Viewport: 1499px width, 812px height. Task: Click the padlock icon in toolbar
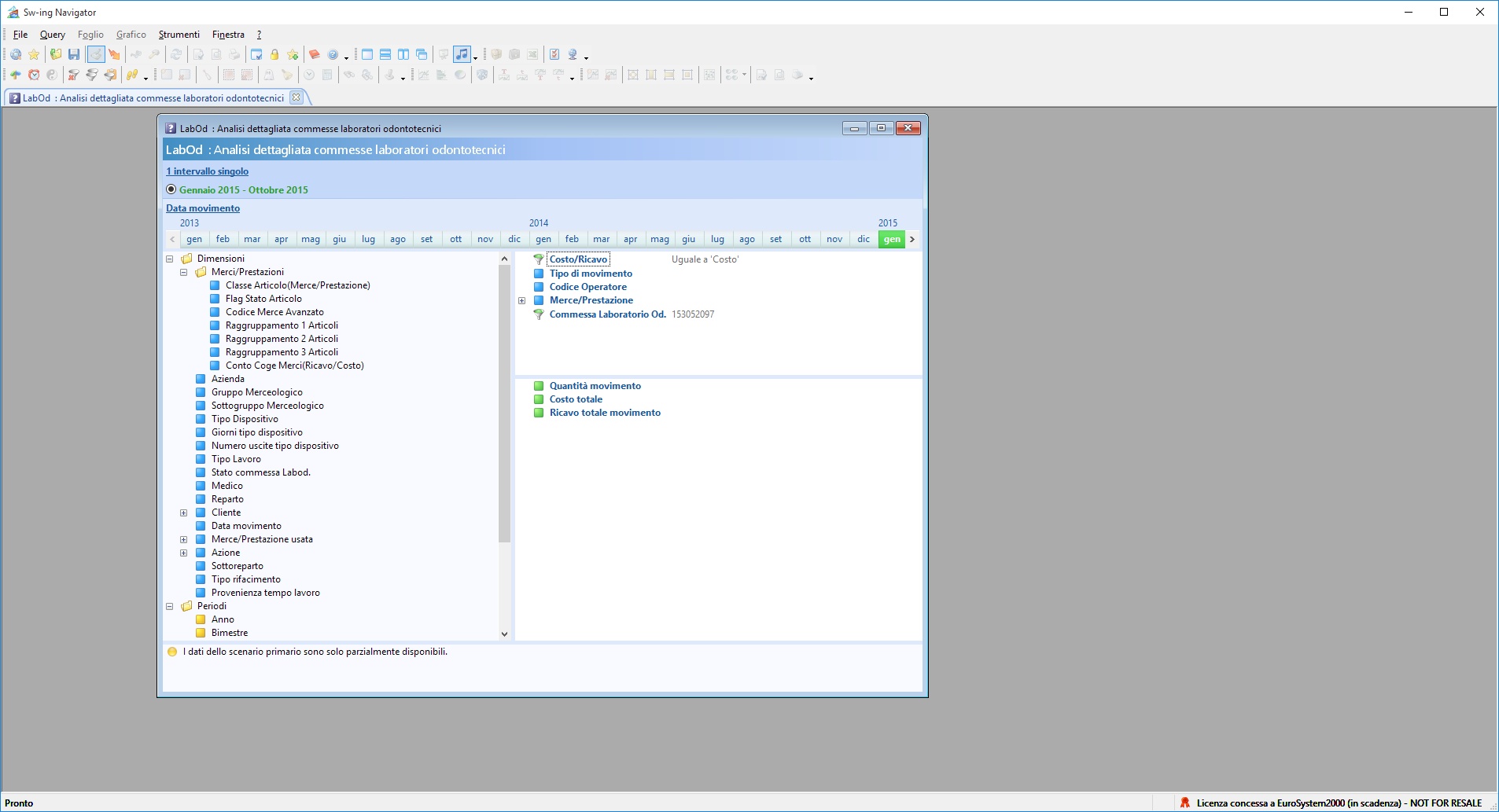(x=274, y=54)
